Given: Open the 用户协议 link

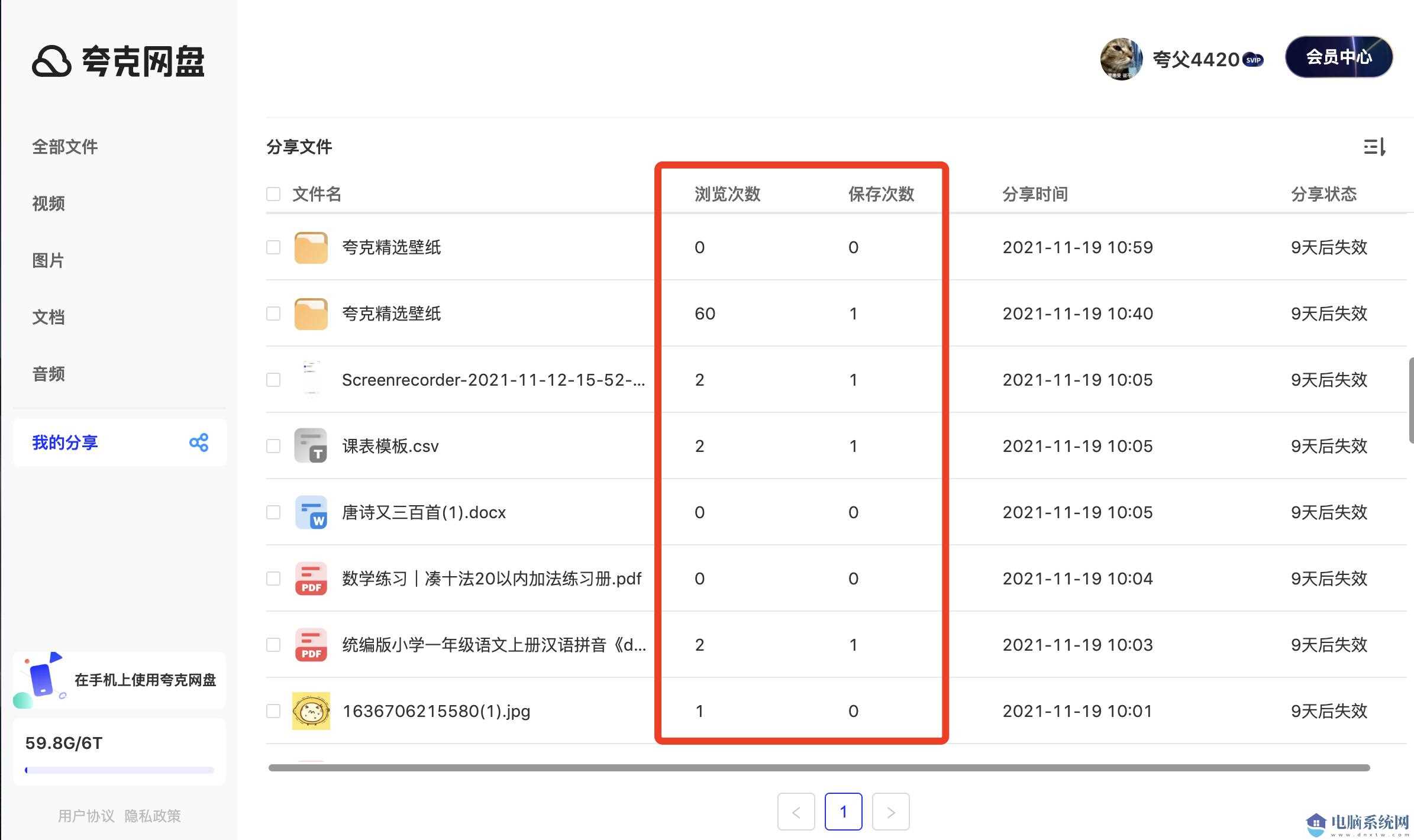Looking at the screenshot, I should tap(86, 816).
